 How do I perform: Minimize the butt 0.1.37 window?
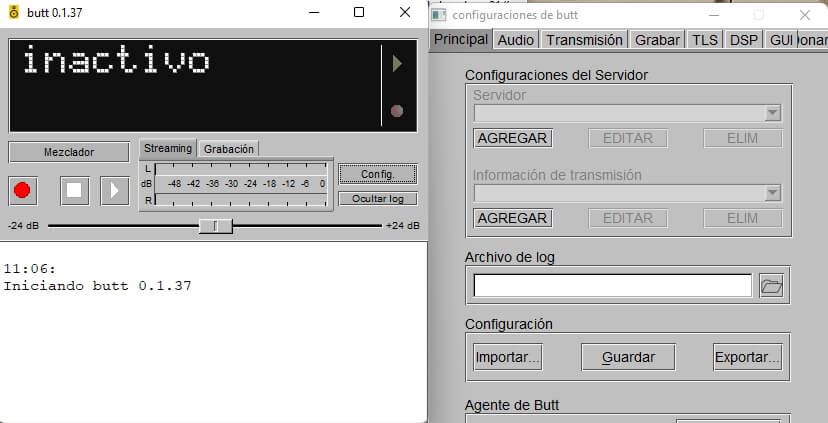[314, 12]
